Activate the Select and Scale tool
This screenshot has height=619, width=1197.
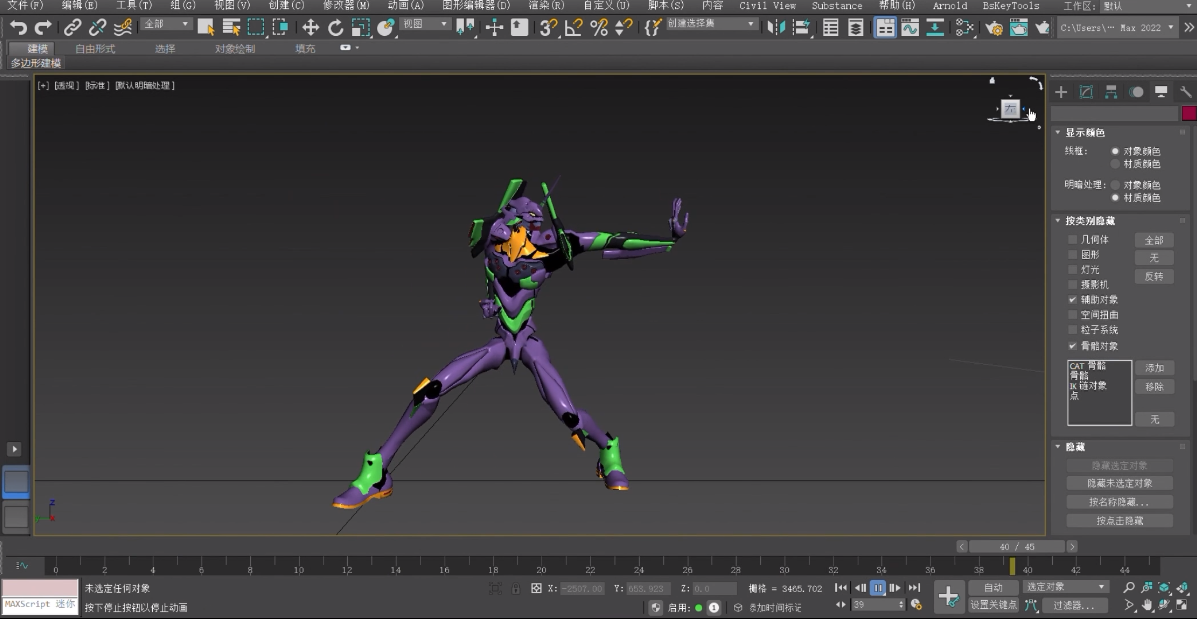(x=360, y=28)
